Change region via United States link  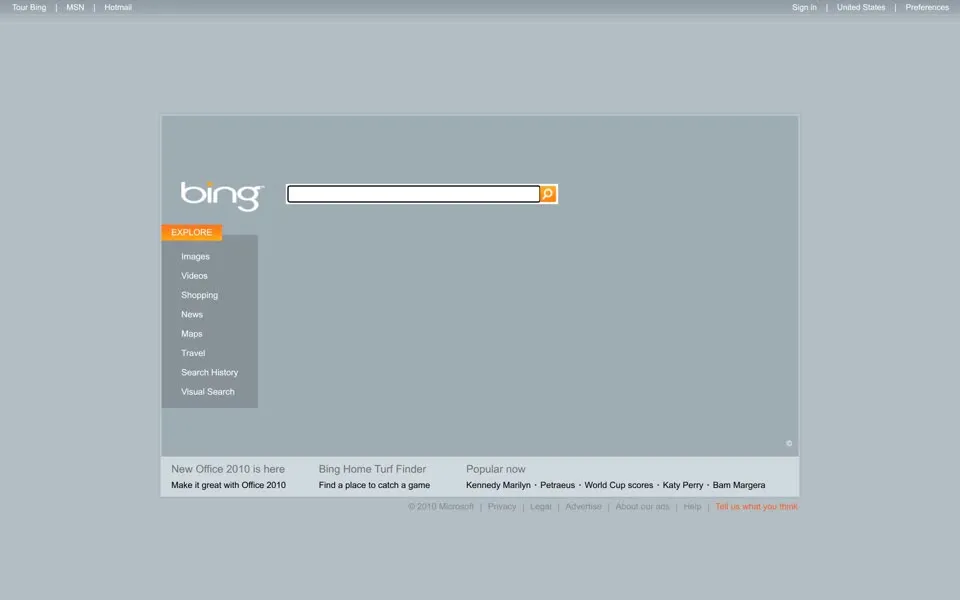(861, 7)
